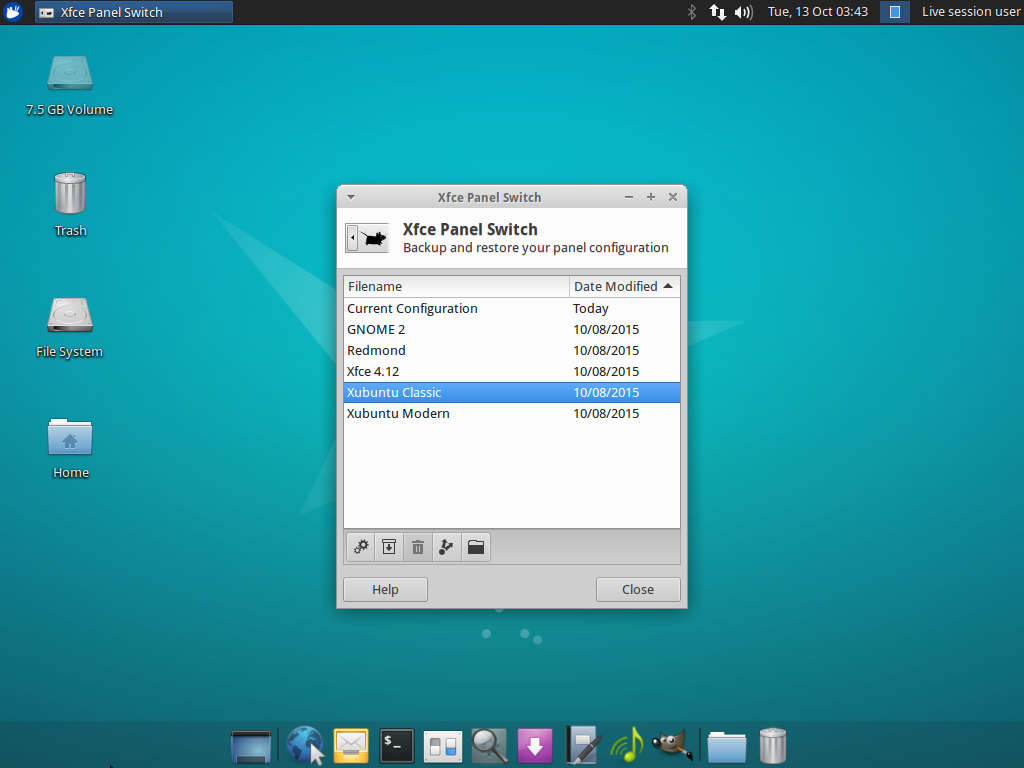Toggle sort order on the Date Modified column
This screenshot has height=768, width=1024.
[x=620, y=286]
